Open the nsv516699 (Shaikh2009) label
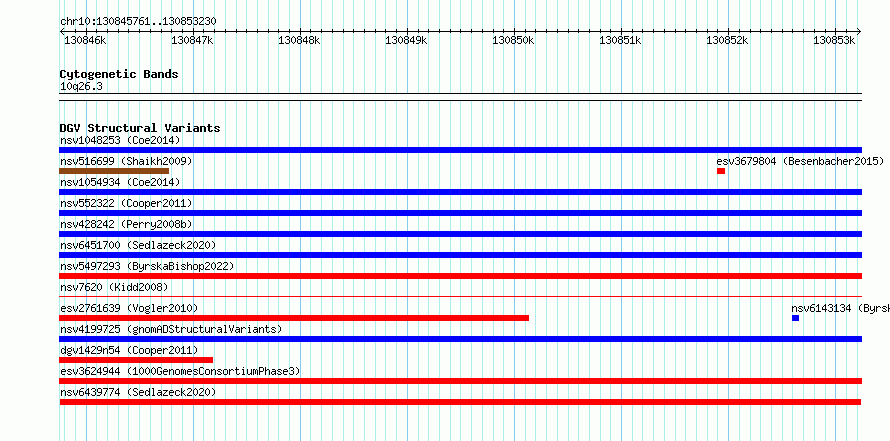 (x=126, y=161)
